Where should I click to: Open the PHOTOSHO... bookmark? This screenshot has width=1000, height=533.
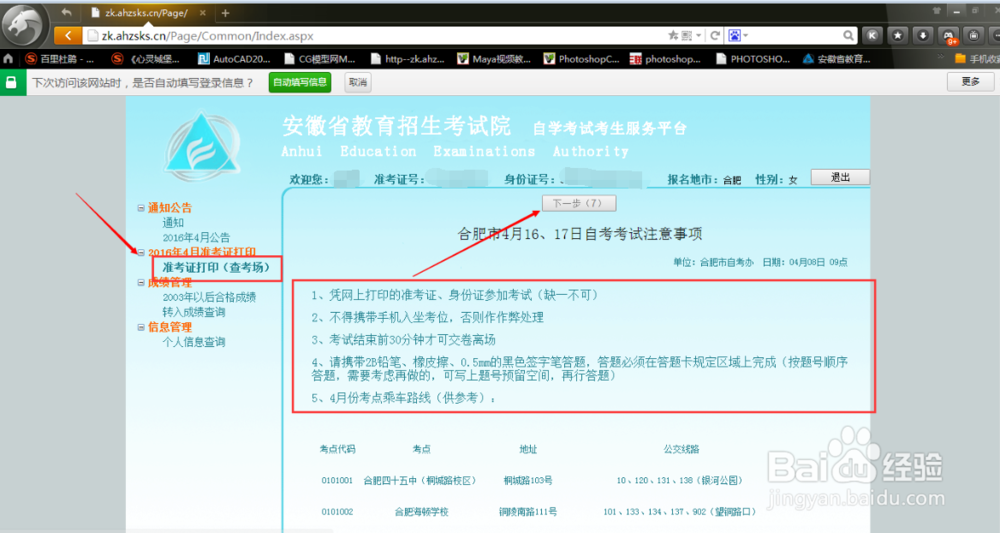(753, 59)
